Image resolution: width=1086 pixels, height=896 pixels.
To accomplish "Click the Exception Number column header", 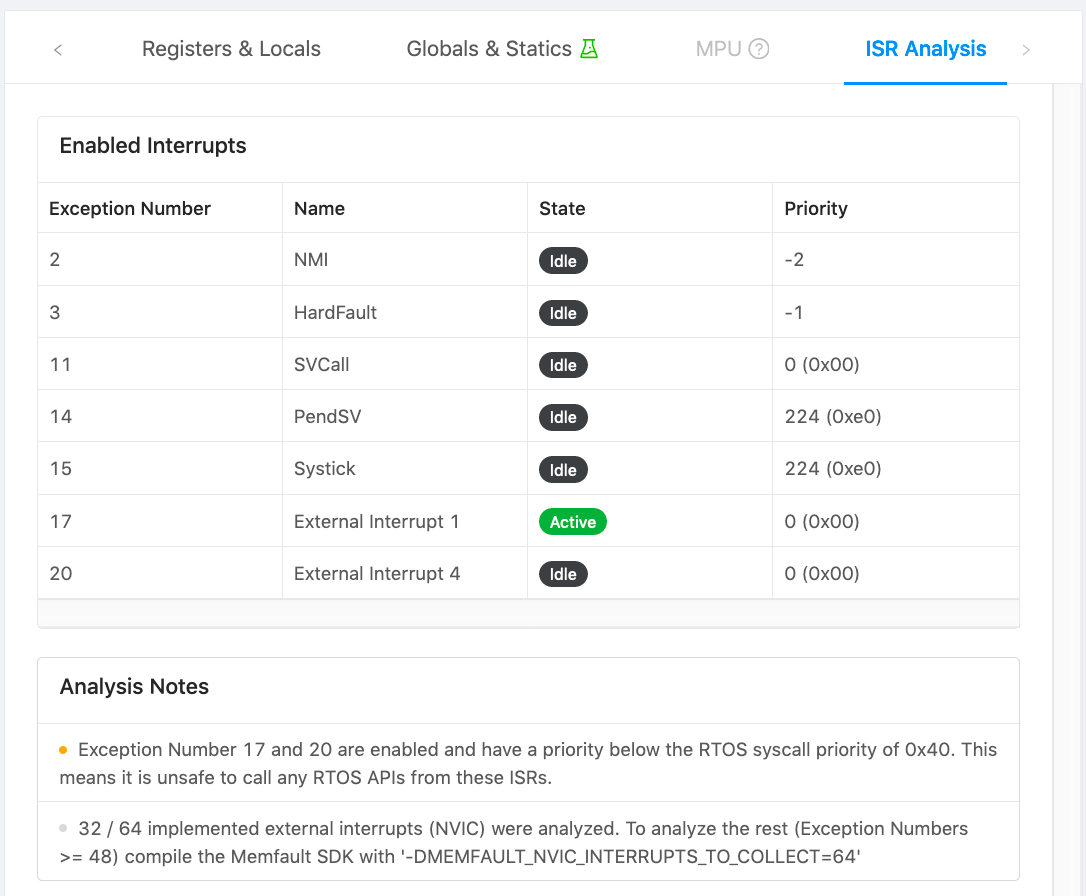I will tap(130, 208).
